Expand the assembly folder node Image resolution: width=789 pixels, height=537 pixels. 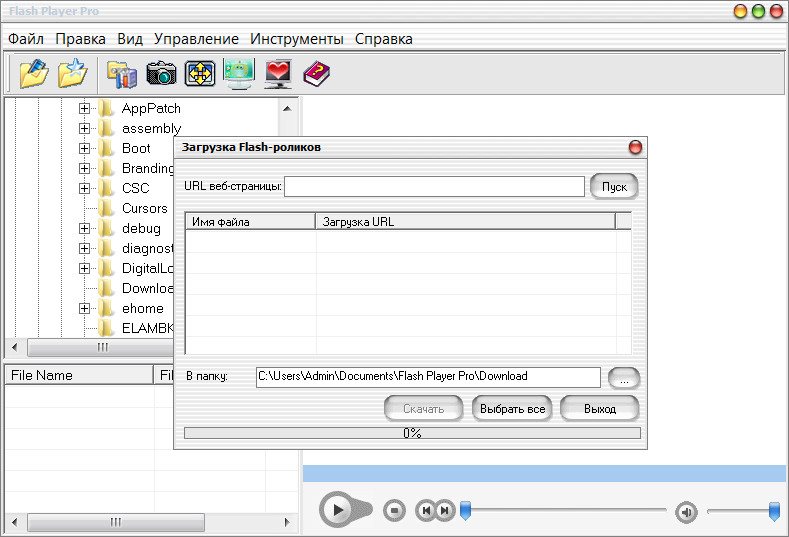tap(84, 128)
